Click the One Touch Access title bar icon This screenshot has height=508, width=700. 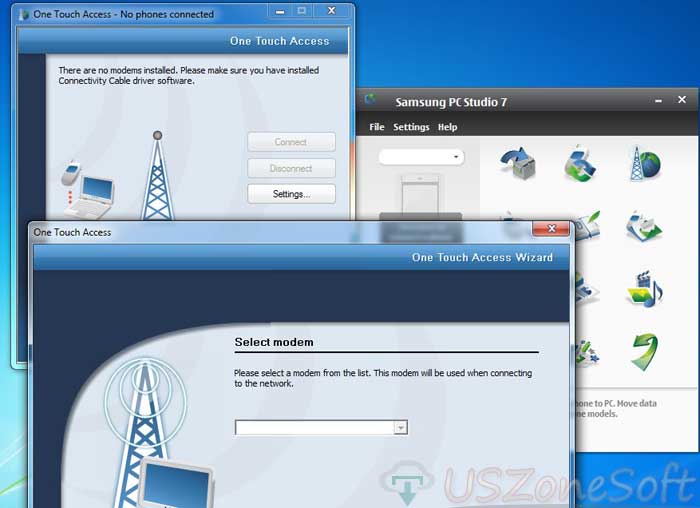pos(24,14)
